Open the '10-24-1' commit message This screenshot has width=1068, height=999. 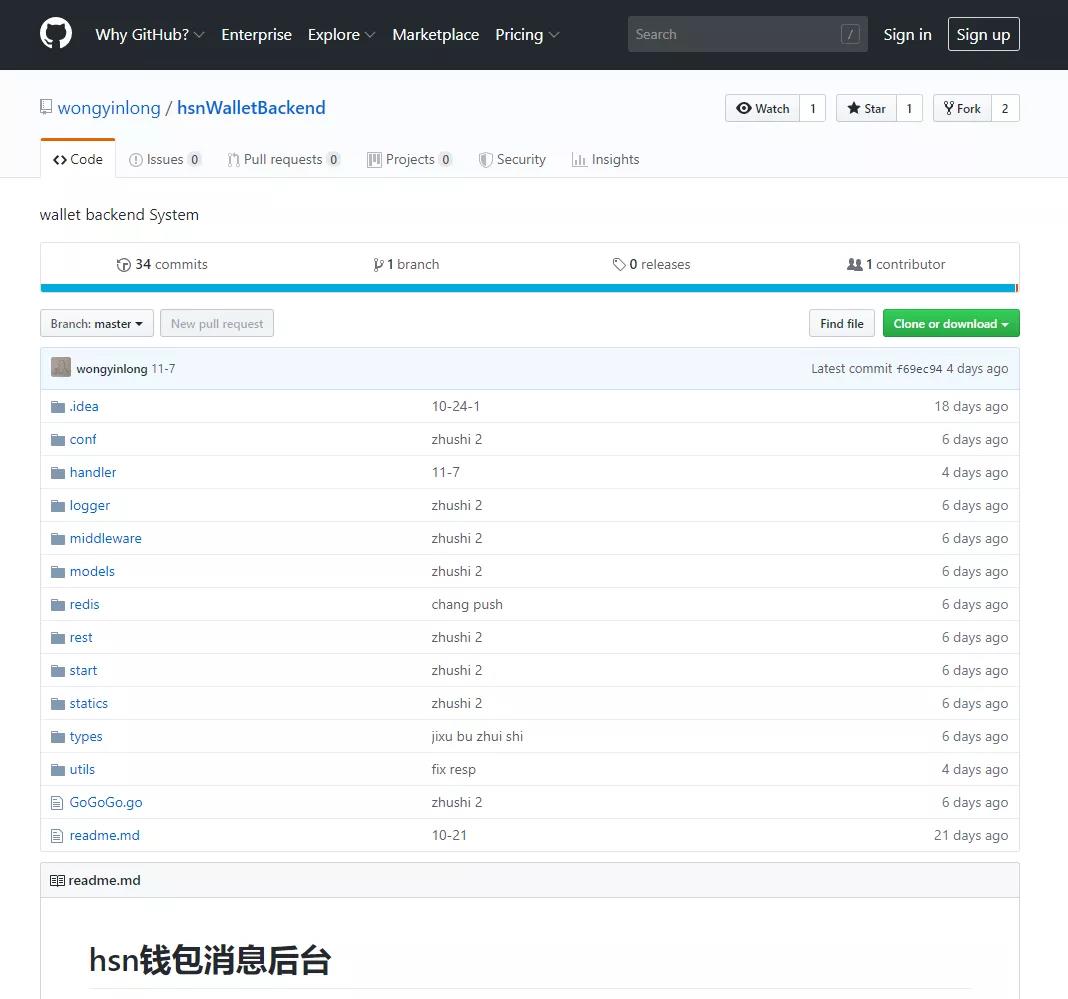456,407
